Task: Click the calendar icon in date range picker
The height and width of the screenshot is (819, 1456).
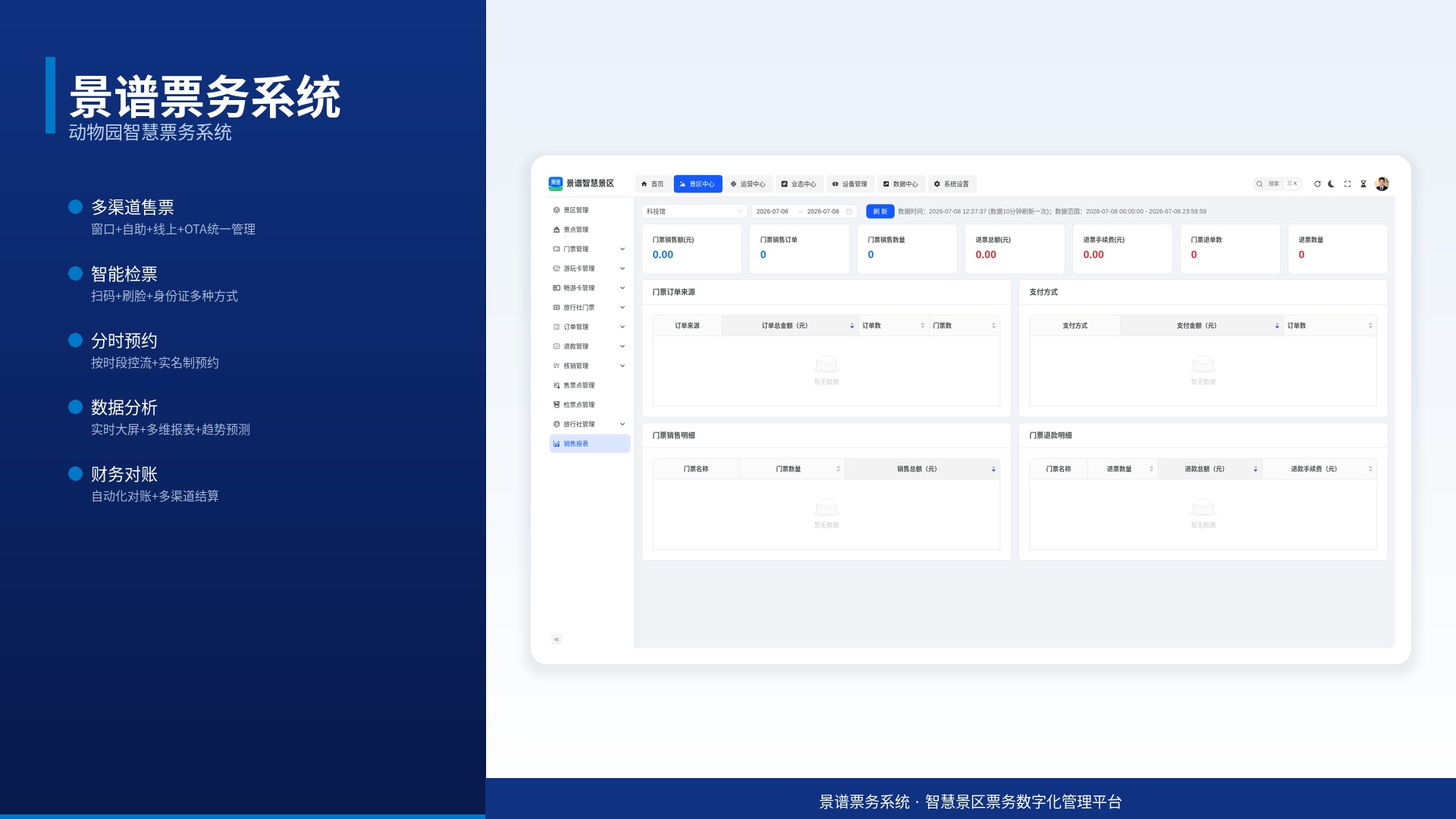Action: [849, 212]
